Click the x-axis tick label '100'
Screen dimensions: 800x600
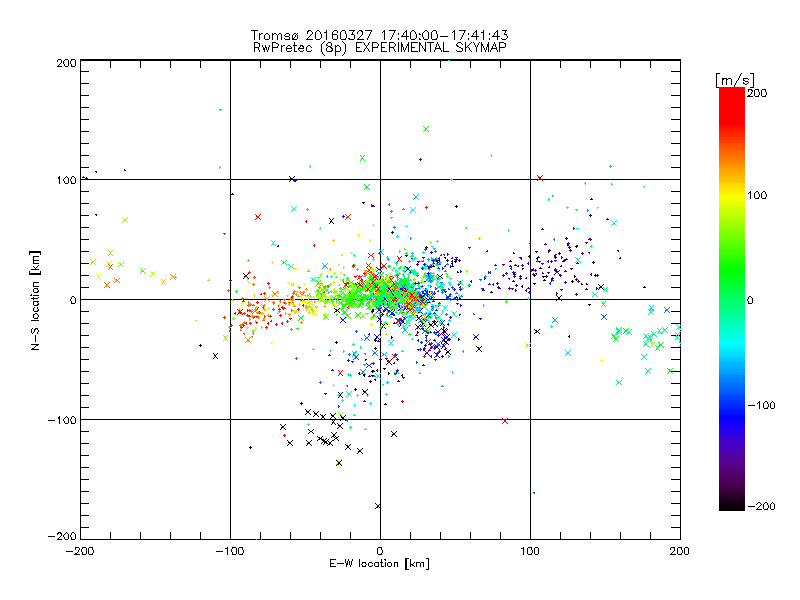pos(530,551)
